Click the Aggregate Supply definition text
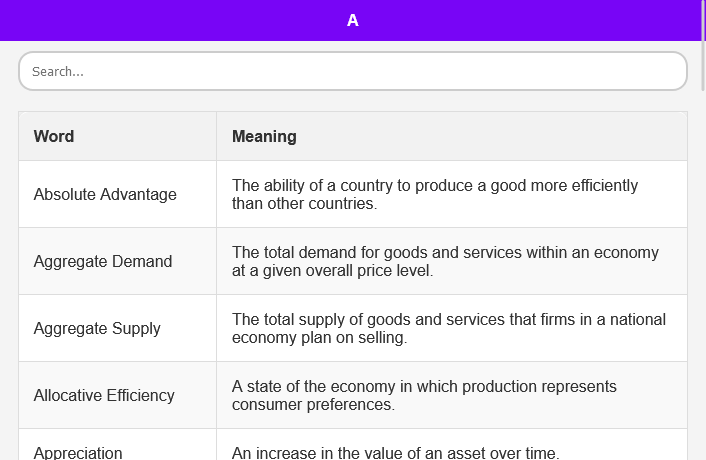Screen dimensions: 706x460 (448, 328)
